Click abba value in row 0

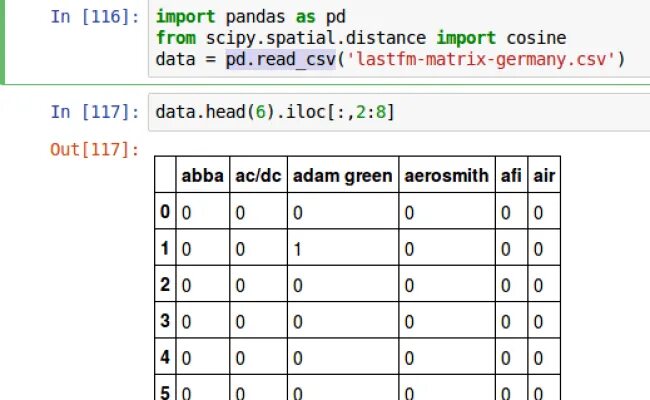click(x=186, y=213)
